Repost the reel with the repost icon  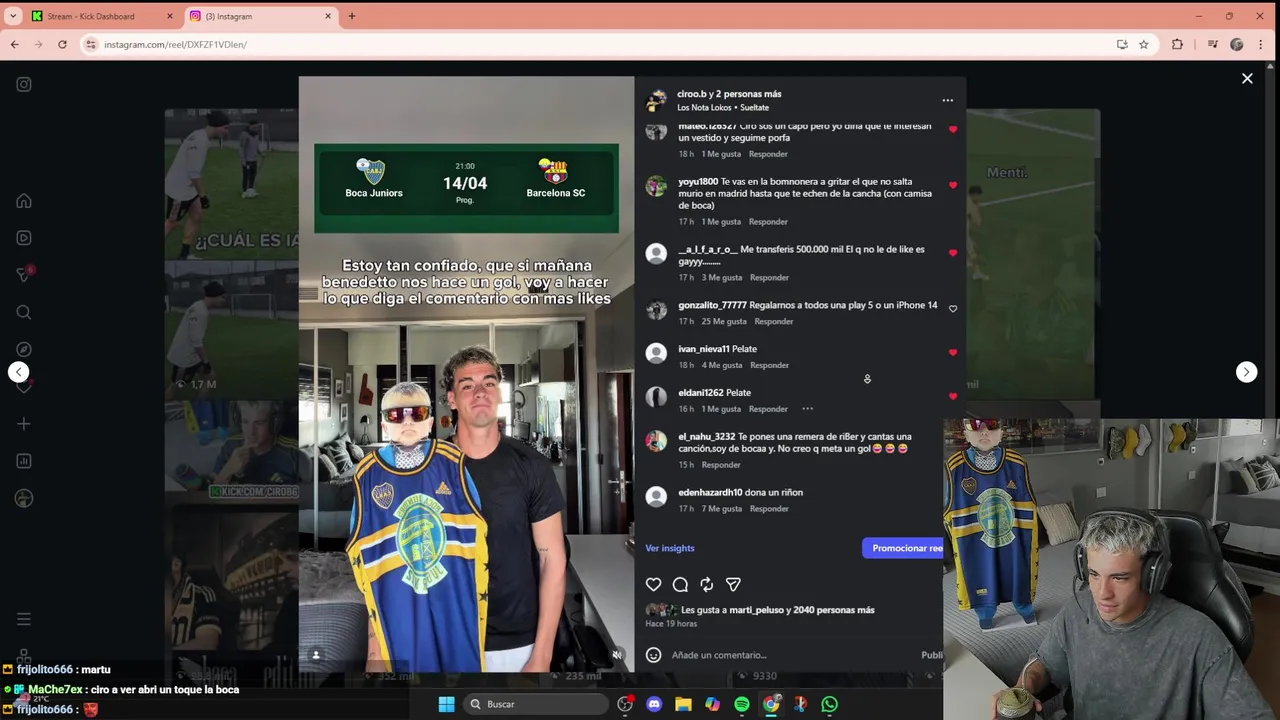(x=707, y=584)
